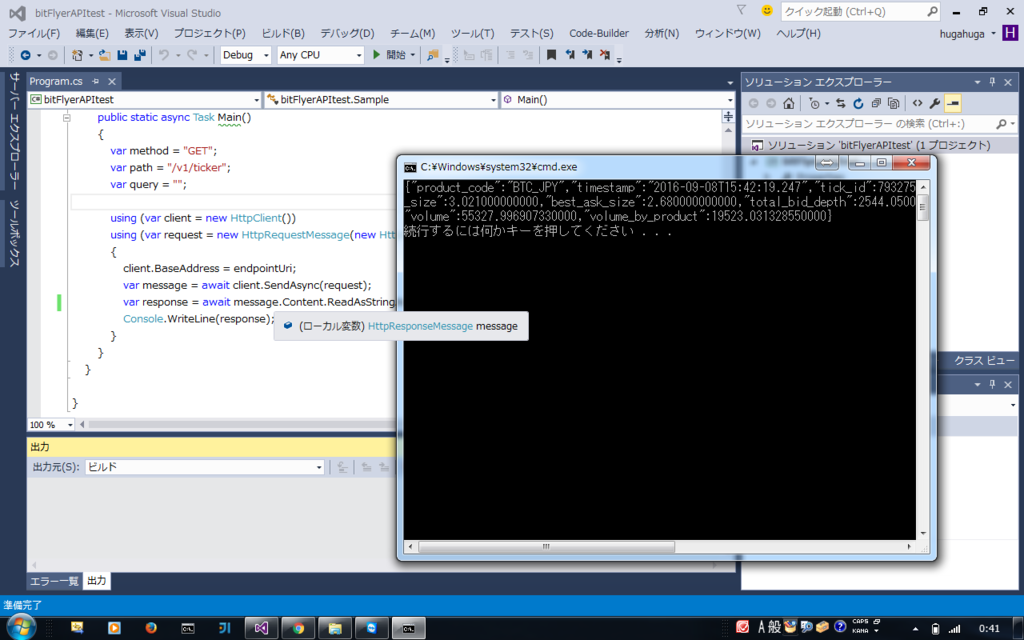This screenshot has height=640, width=1024.
Task: View code from Solution Explorer toolbar
Action: (918, 103)
